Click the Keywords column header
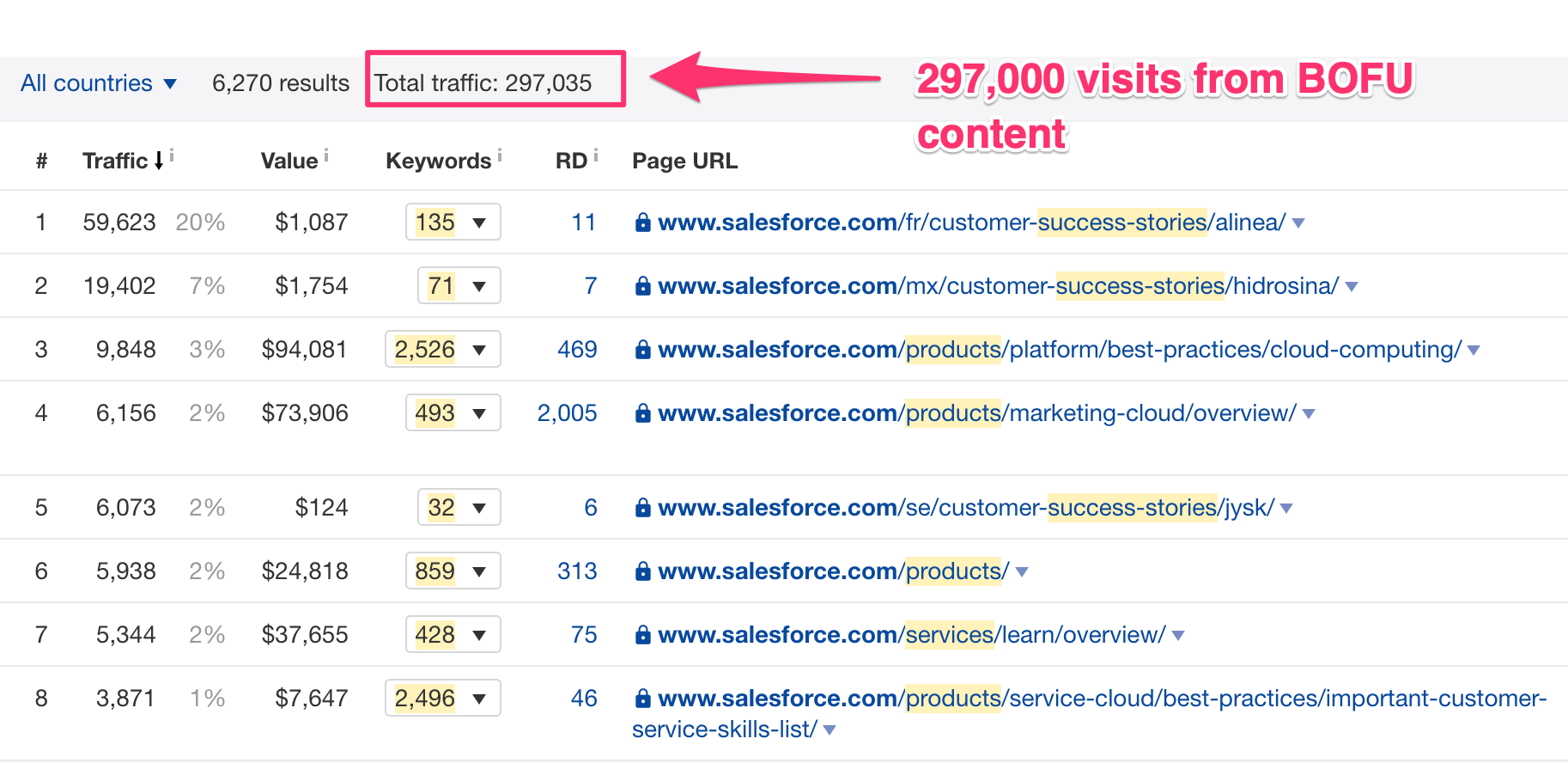This screenshot has height=763, width=1568. (x=438, y=161)
